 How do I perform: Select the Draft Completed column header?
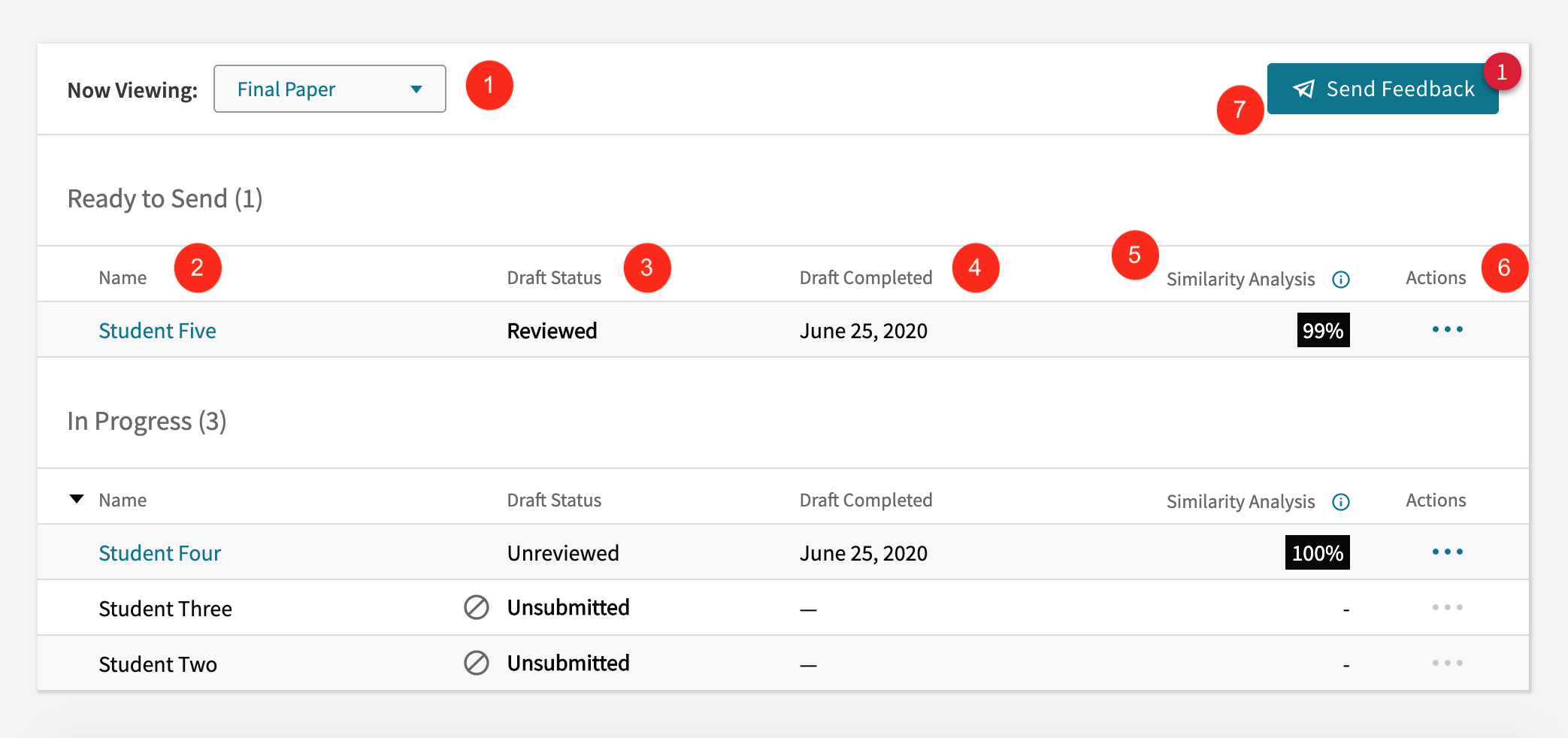coord(866,277)
